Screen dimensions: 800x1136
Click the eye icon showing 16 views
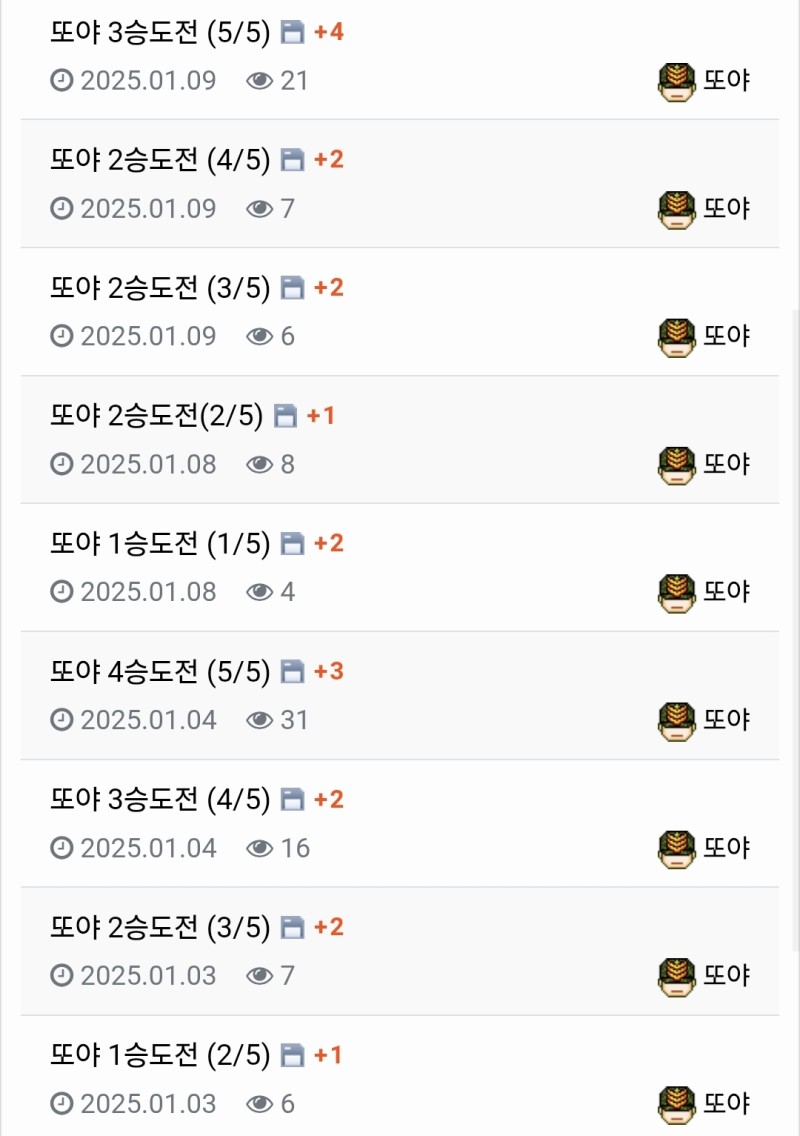(260, 849)
